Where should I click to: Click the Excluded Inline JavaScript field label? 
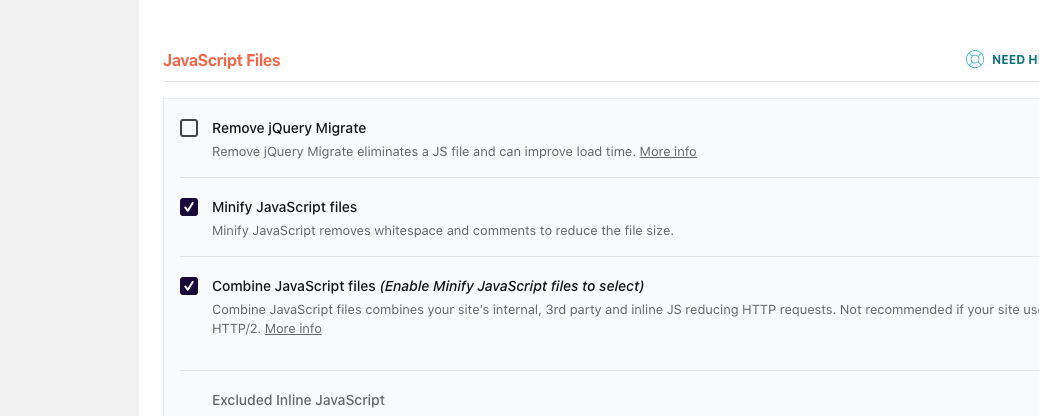[298, 400]
